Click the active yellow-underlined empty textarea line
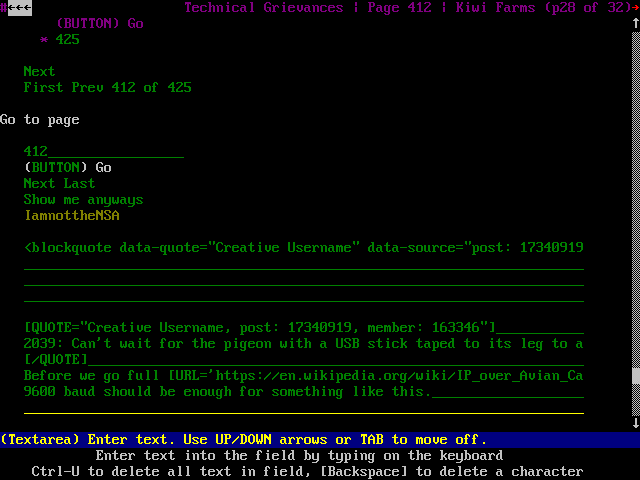Screen dimensions: 640x480 [x=304, y=407]
